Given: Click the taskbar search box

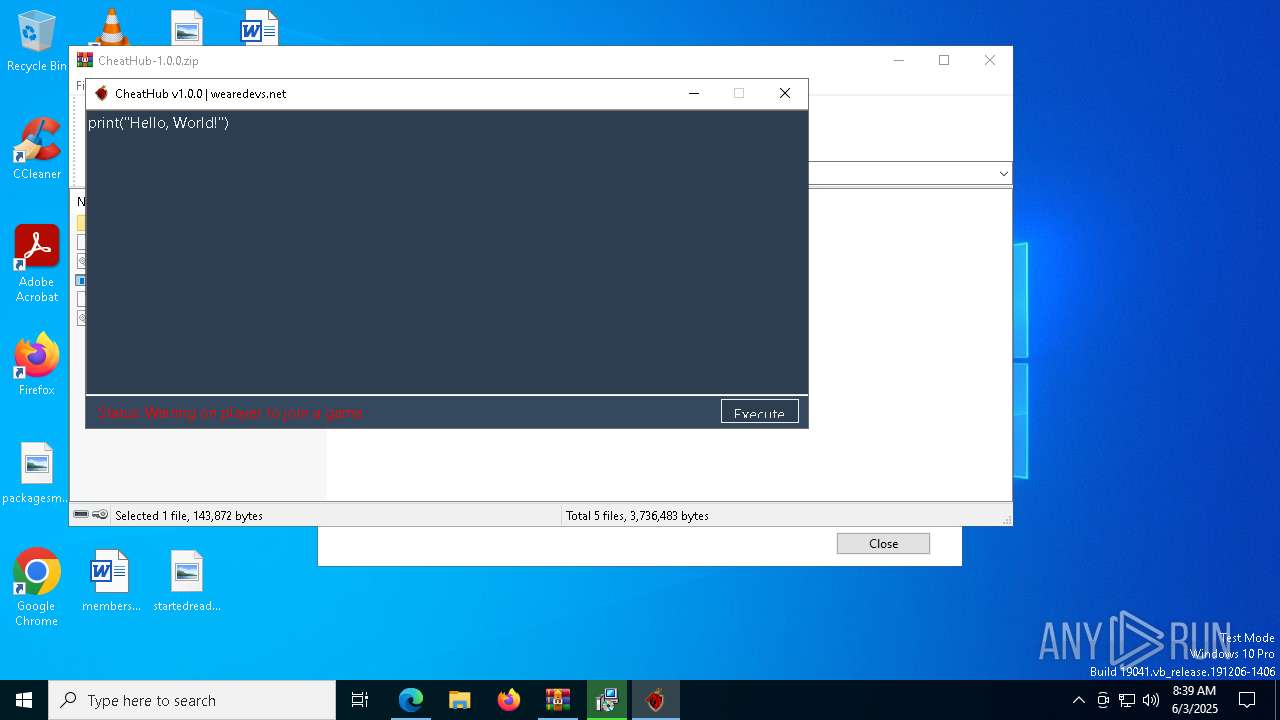Looking at the screenshot, I should point(192,700).
